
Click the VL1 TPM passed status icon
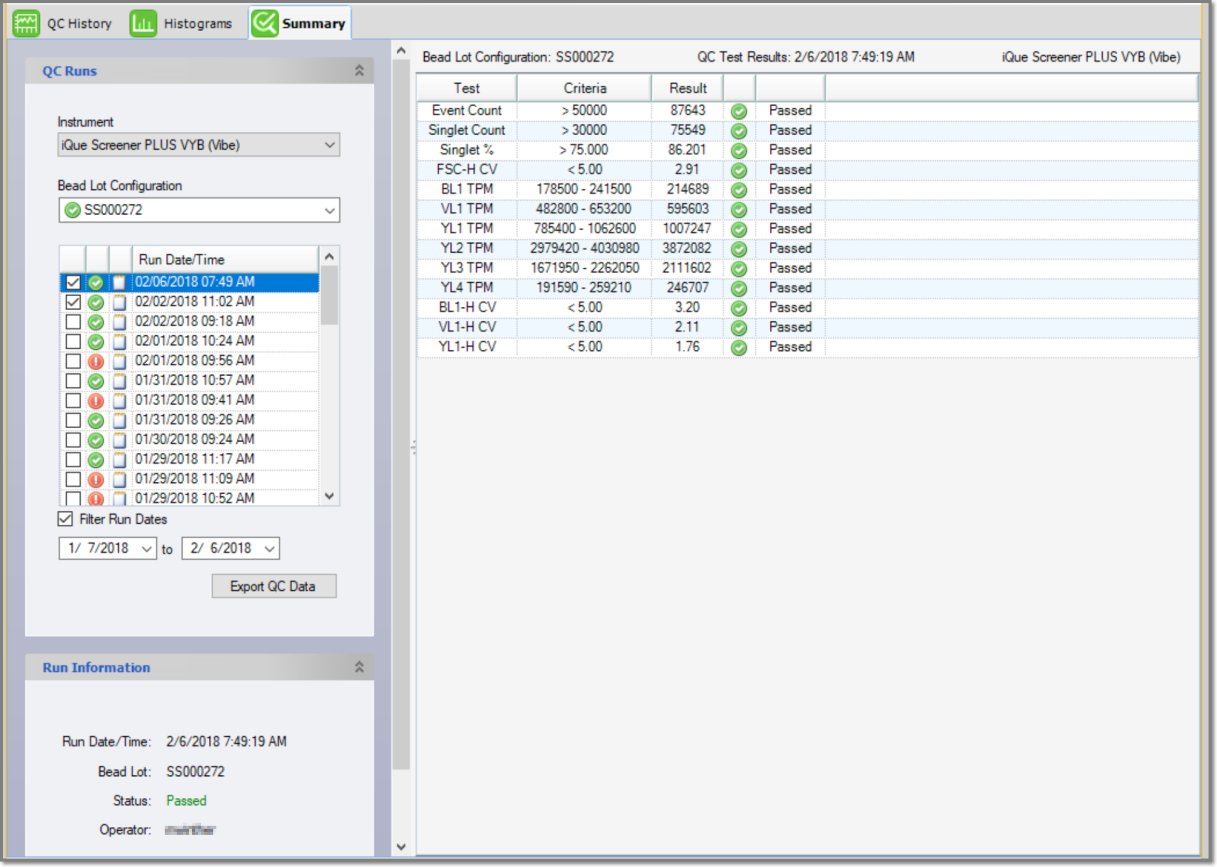pyautogui.click(x=739, y=209)
